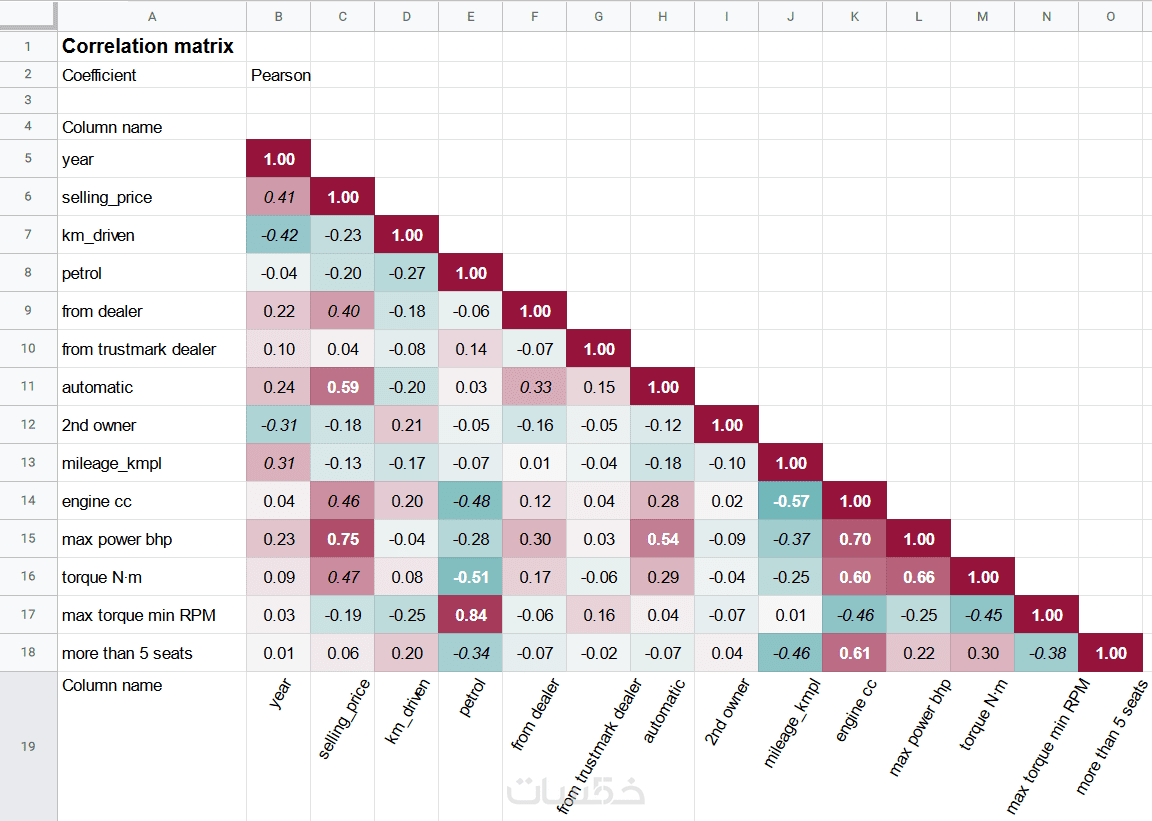Screen dimensions: 1152x821
Task: Select the 1.00 cell in the last row
Action: pyautogui.click(x=1111, y=653)
